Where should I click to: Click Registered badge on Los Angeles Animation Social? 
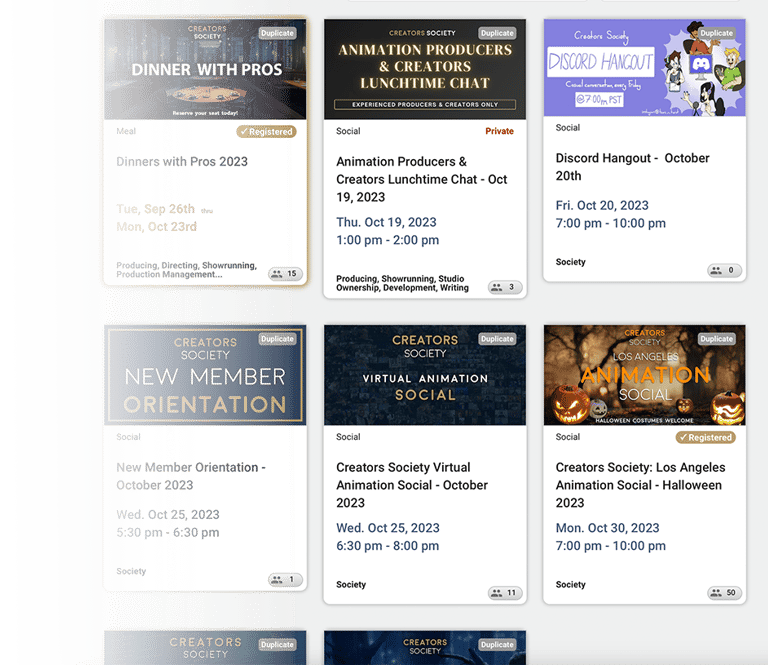(x=706, y=437)
